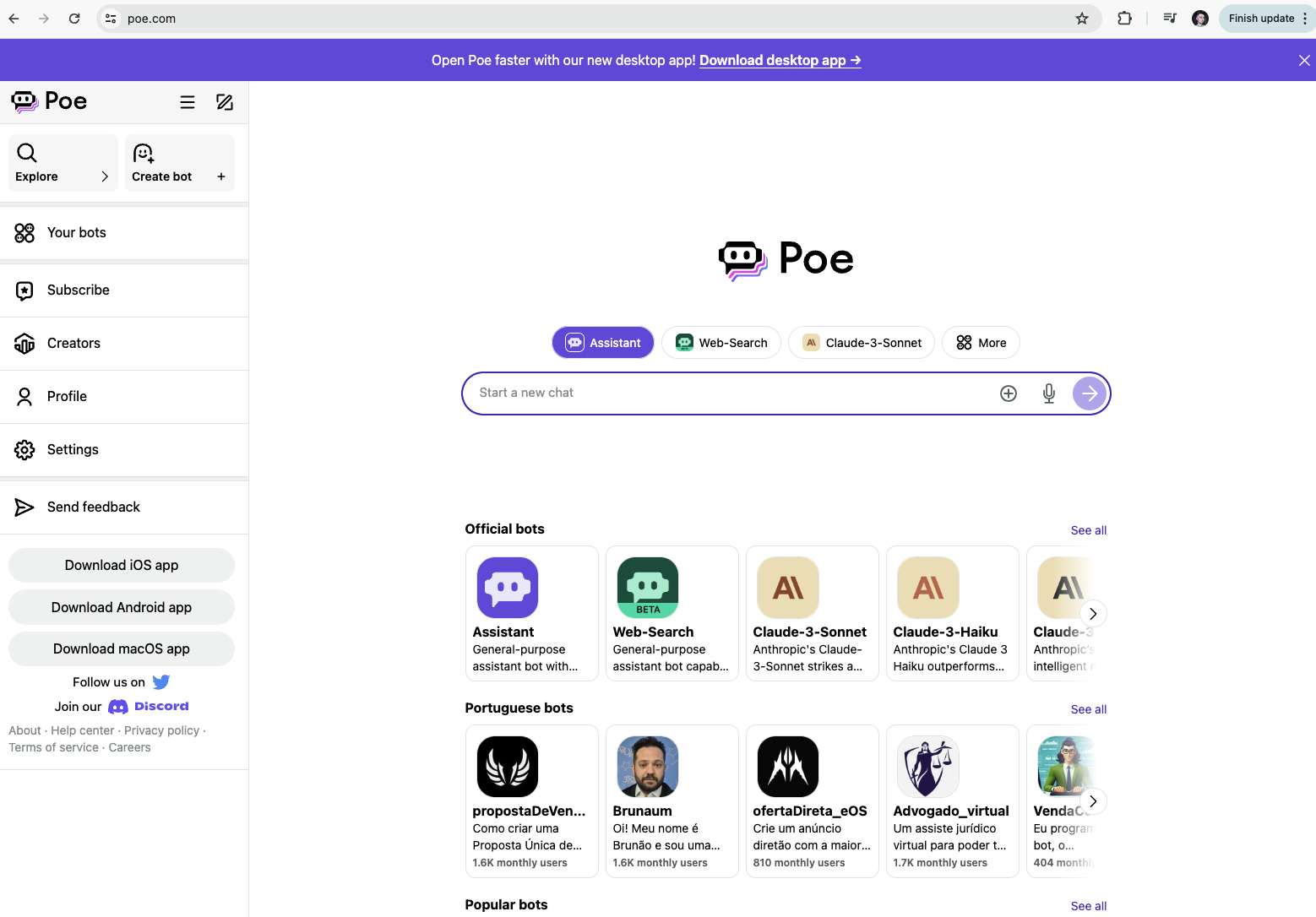Click plus sign on Create bot

click(x=221, y=176)
